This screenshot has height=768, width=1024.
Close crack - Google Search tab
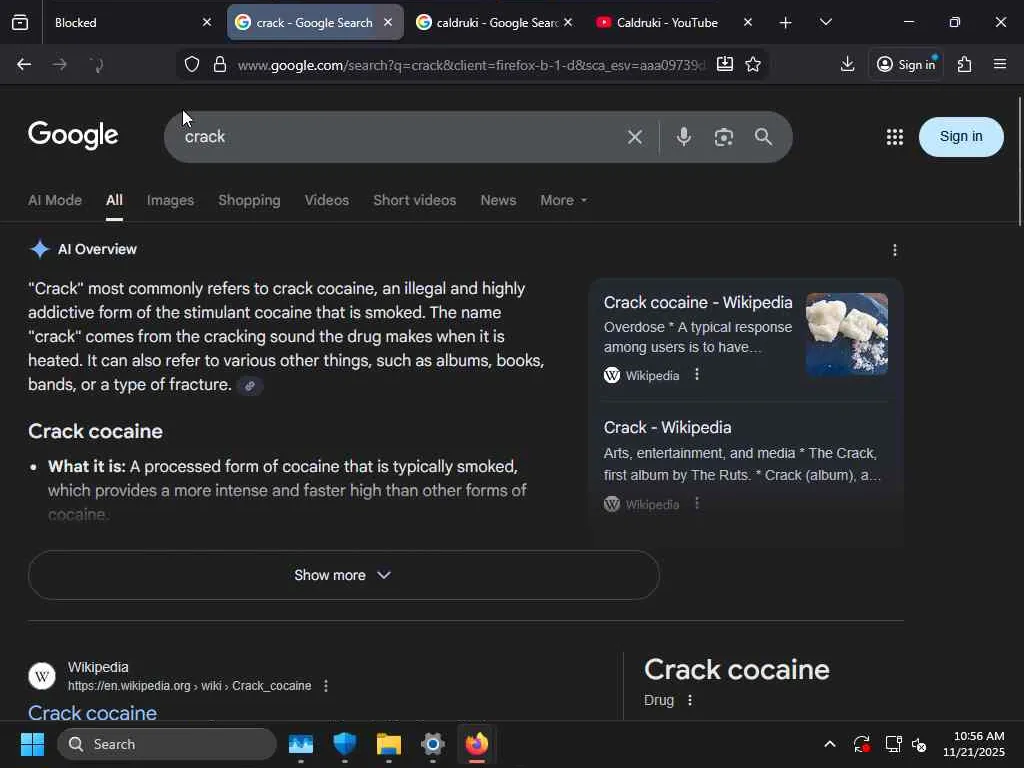[x=388, y=22]
